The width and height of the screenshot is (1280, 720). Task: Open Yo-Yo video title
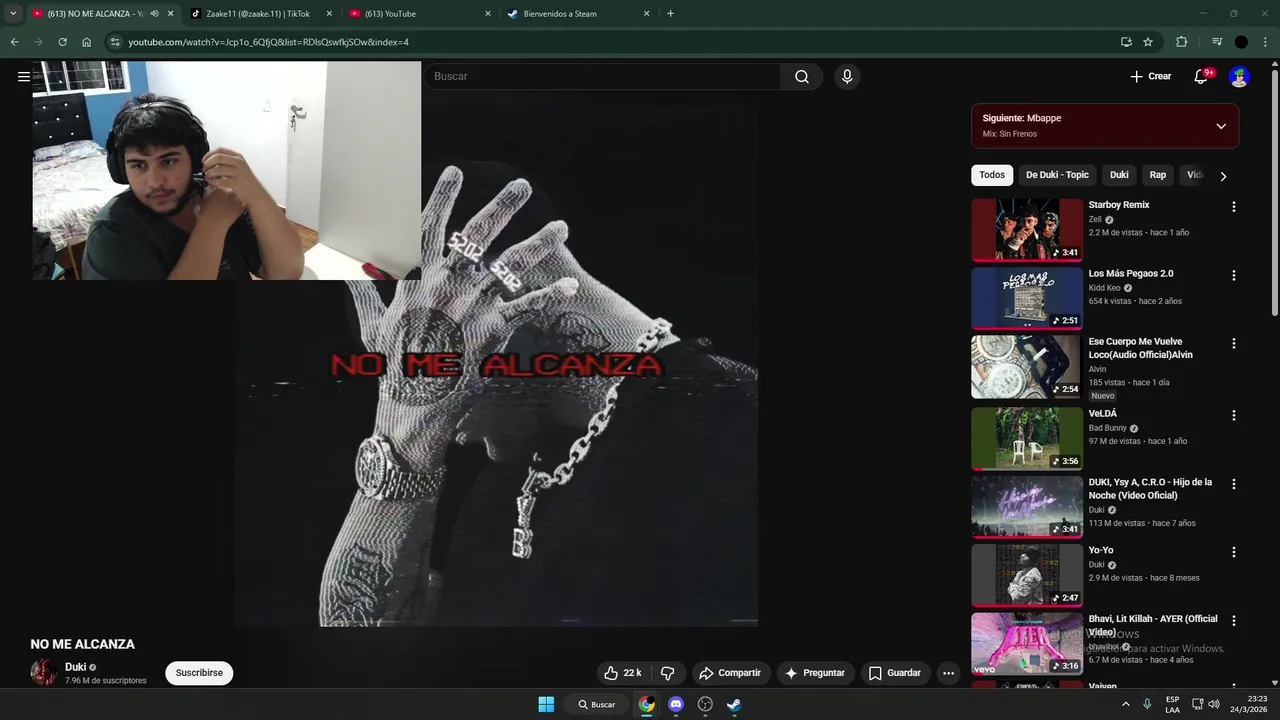(x=1101, y=550)
